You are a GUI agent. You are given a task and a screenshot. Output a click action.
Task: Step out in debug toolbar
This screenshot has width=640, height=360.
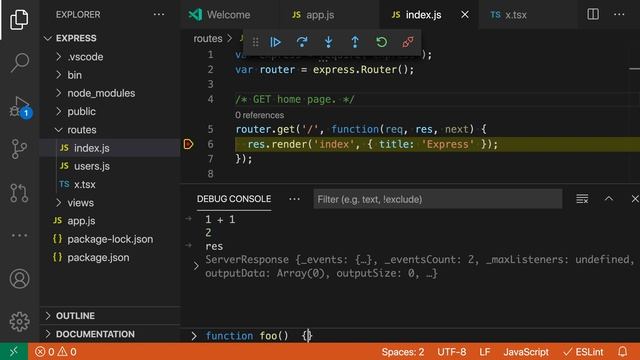click(x=355, y=42)
